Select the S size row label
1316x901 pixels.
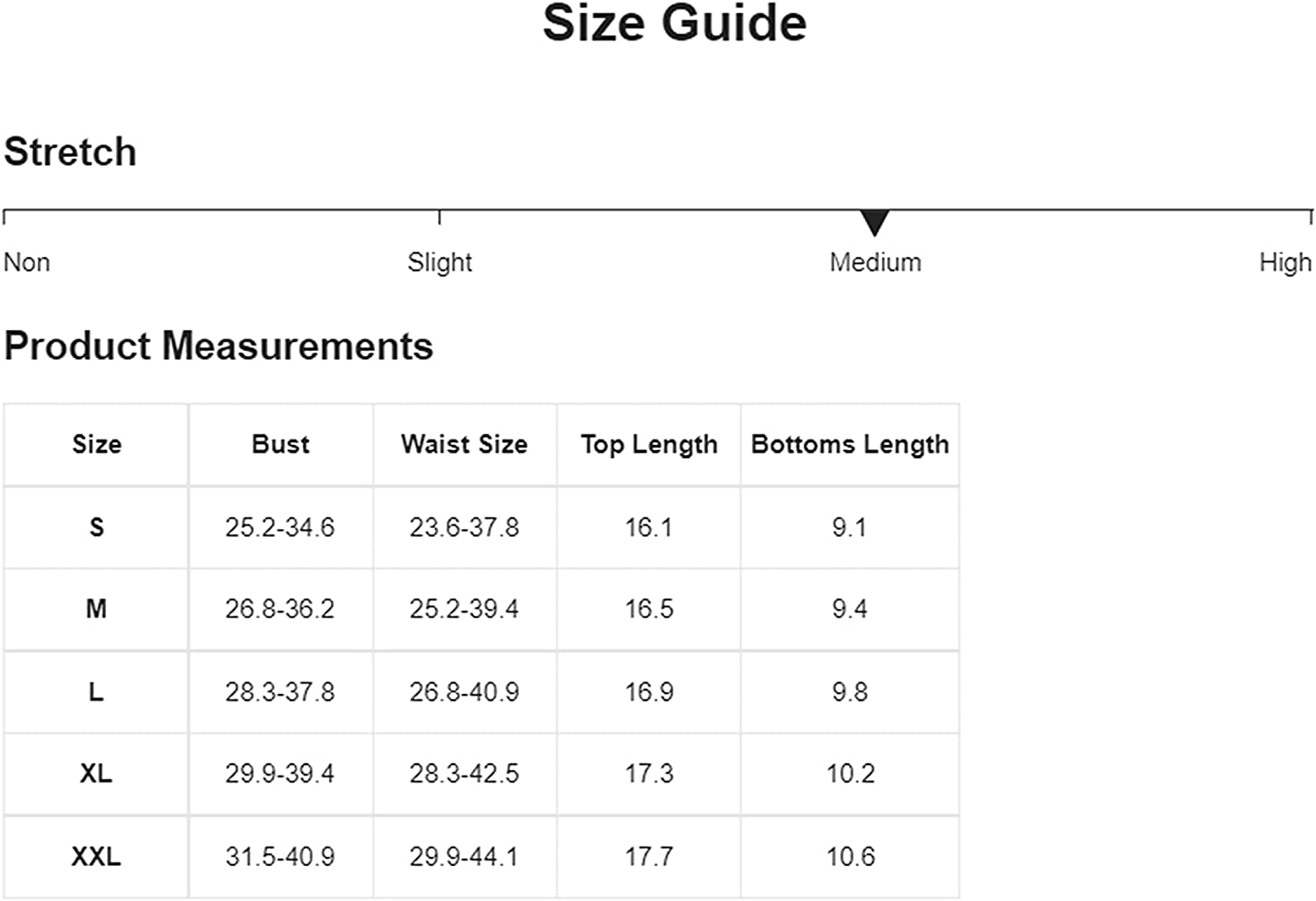tap(97, 527)
